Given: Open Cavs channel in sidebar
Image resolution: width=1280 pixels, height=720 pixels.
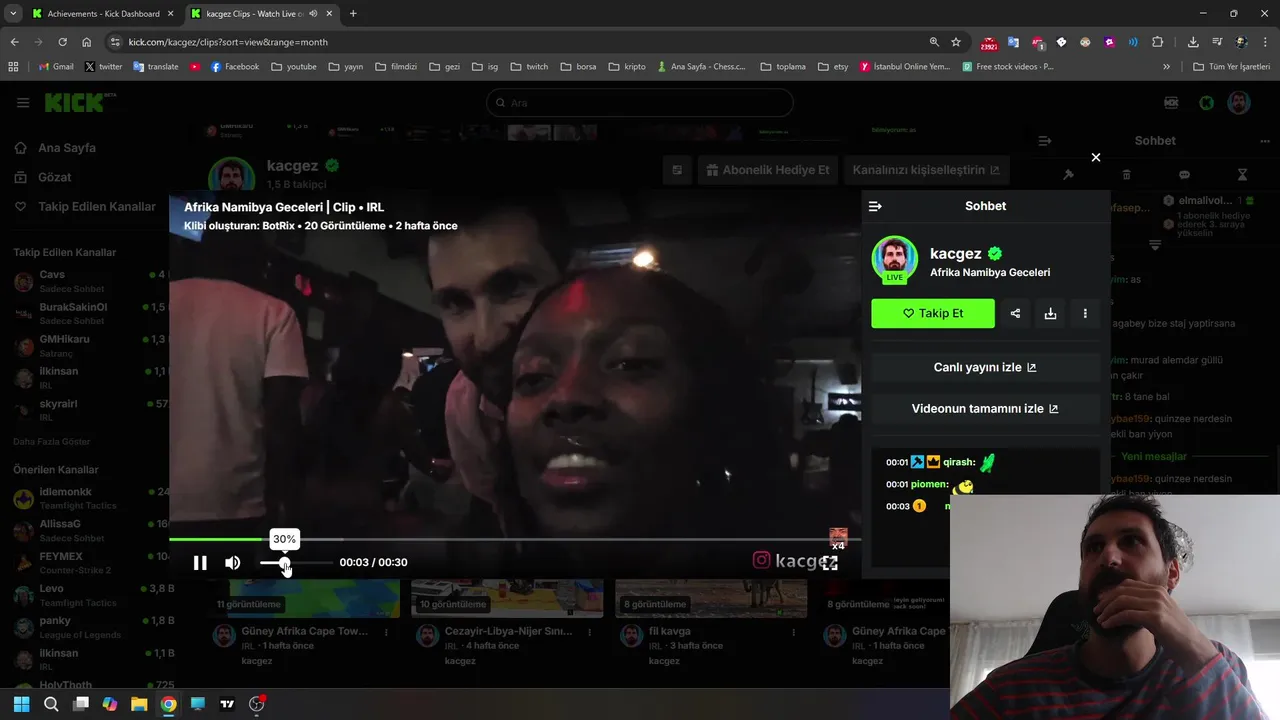Looking at the screenshot, I should (90, 281).
